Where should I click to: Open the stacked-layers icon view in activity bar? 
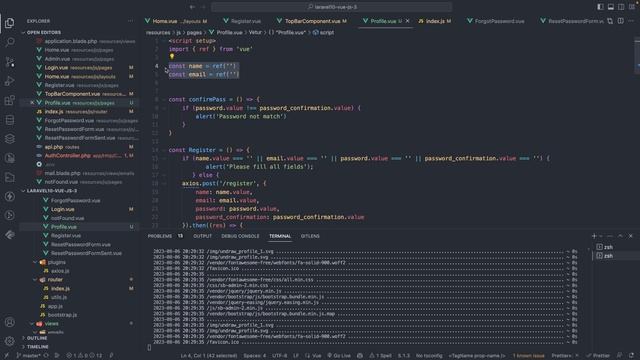click(9, 139)
